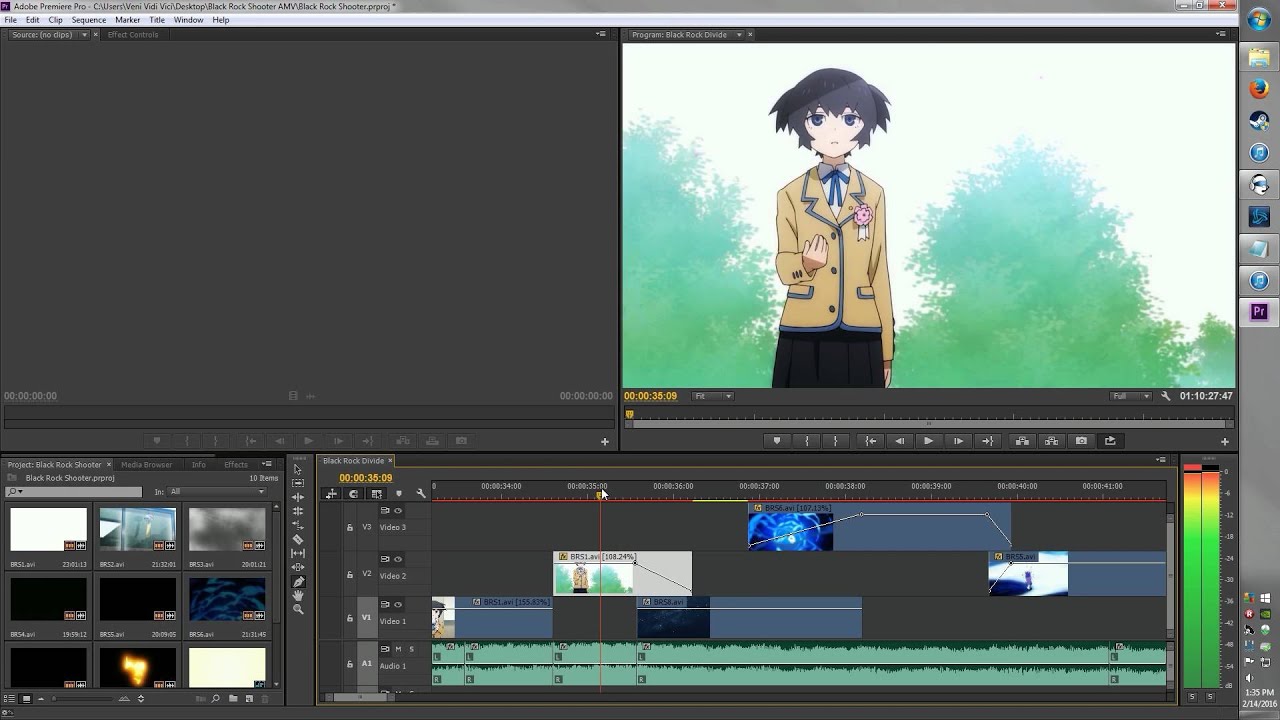Screen dimensions: 1280x720
Task: Step forward one frame
Action: pos(958,441)
